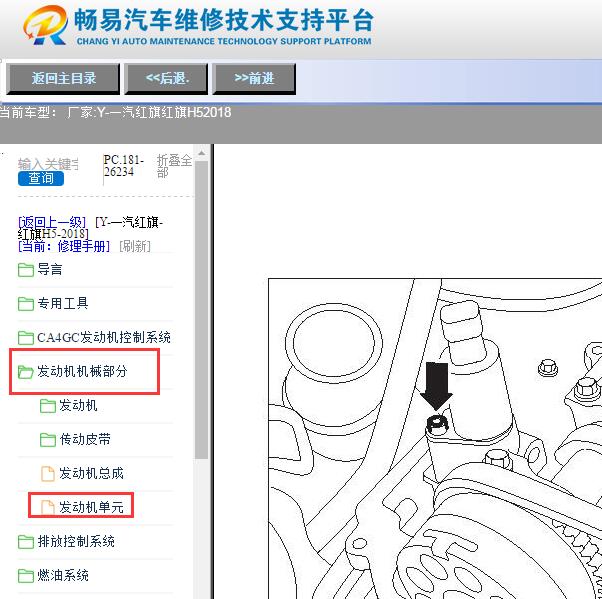The width and height of the screenshot is (602, 599).
Task: Open 发动机总成 document
Action: click(x=91, y=473)
